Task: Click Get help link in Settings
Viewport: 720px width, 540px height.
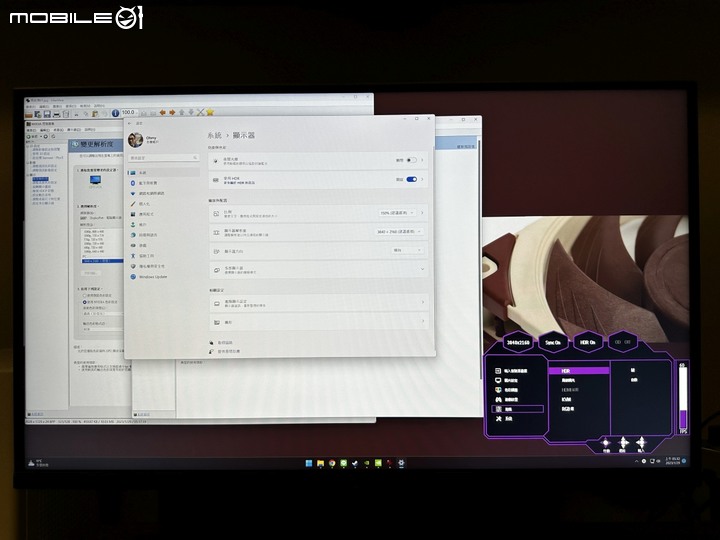Action: [x=221, y=343]
